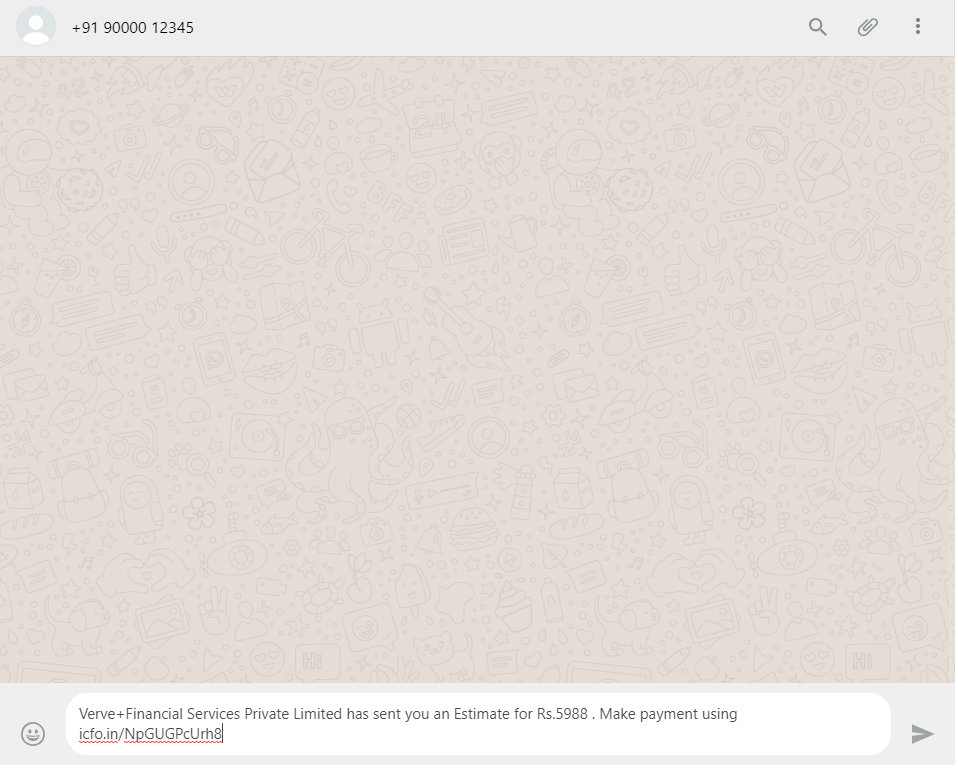958x768 pixels.
Task: Open emoji picker beside the message box
Action: pos(33,733)
